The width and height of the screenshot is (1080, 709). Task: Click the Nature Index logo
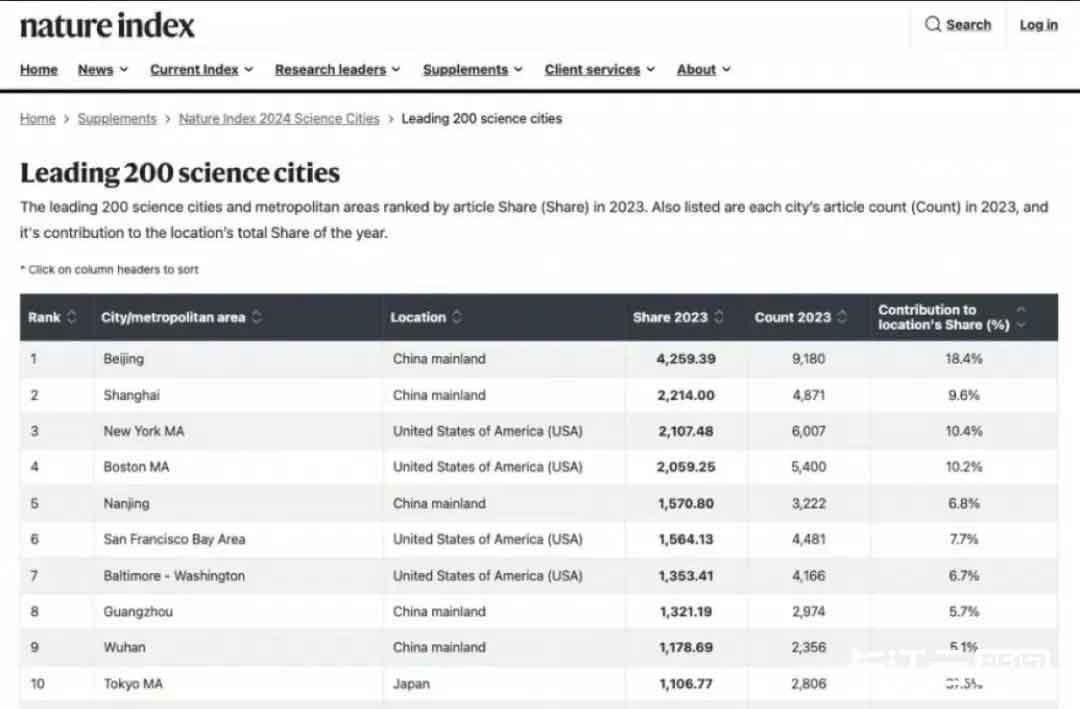107,26
